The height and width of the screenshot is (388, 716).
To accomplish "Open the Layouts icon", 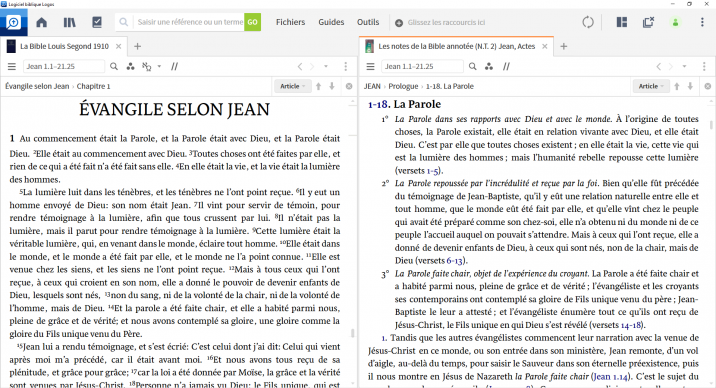I will coord(621,22).
